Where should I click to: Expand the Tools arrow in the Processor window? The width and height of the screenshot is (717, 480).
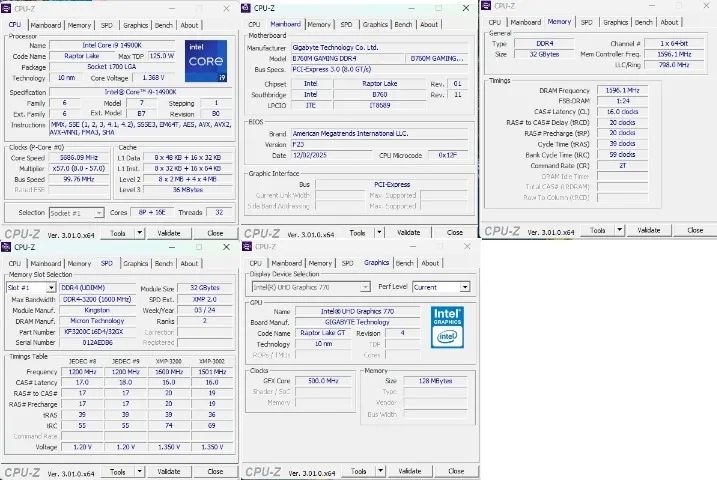coord(139,233)
